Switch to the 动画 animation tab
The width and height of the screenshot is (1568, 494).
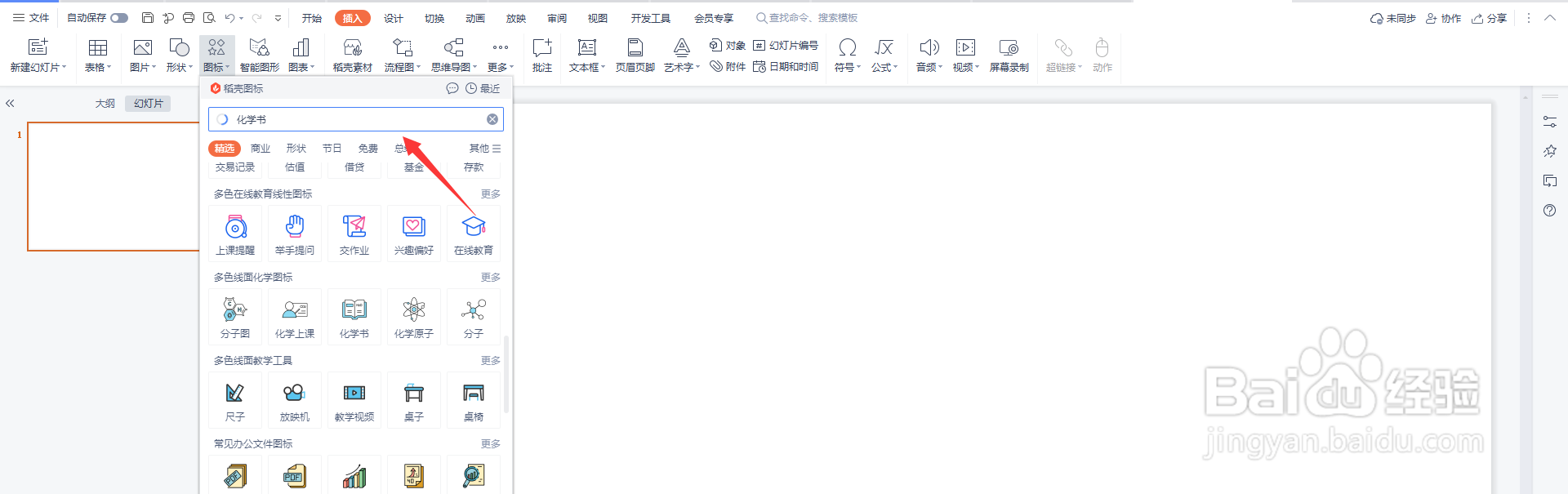(x=475, y=18)
